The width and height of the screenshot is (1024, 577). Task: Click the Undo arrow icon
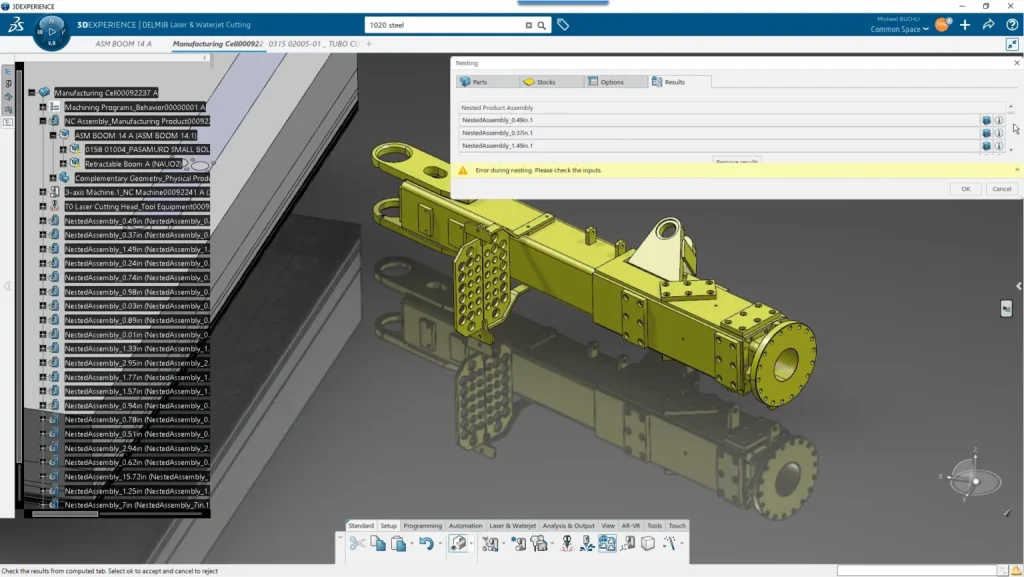426,543
